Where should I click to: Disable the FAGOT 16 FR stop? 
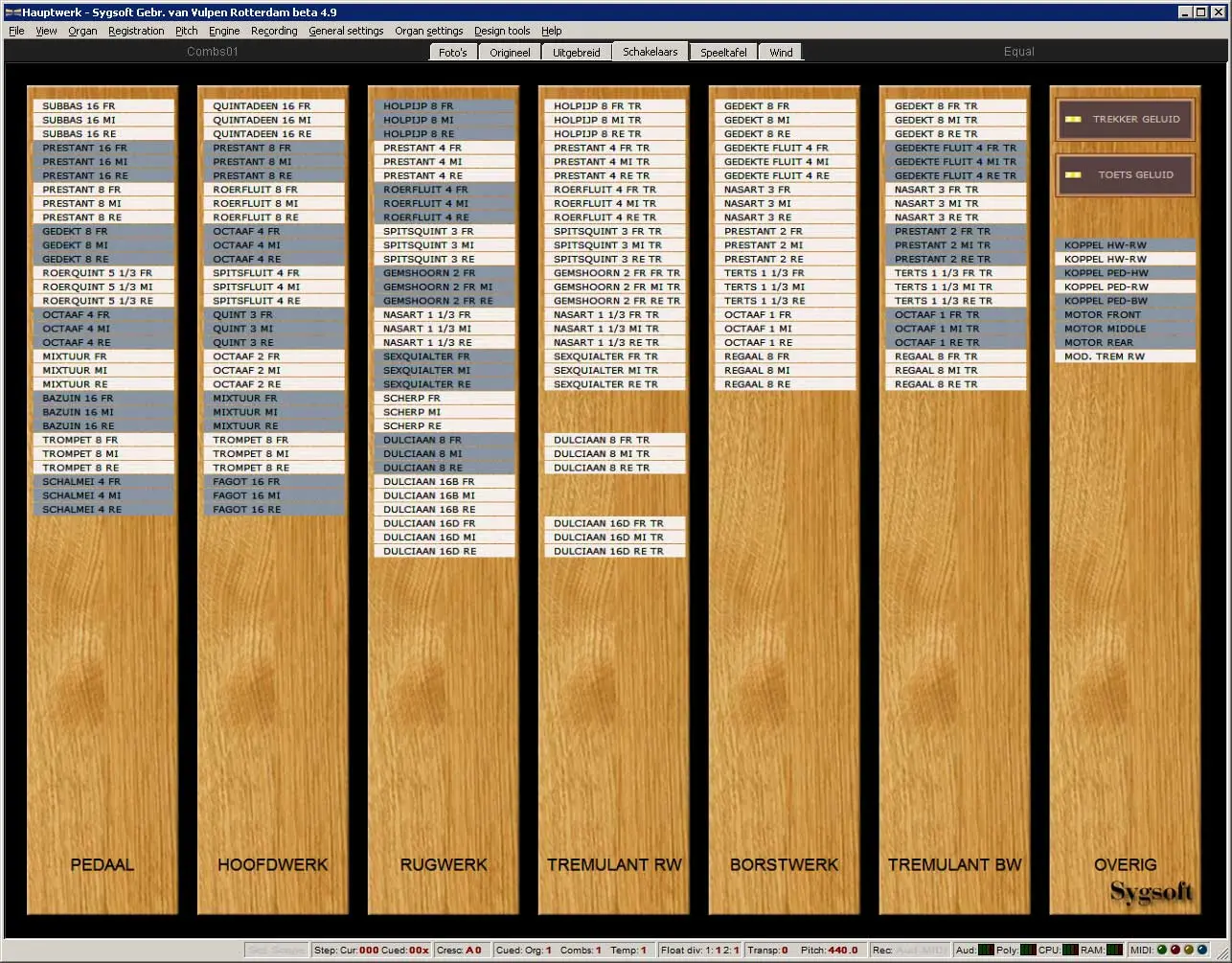[x=274, y=482]
